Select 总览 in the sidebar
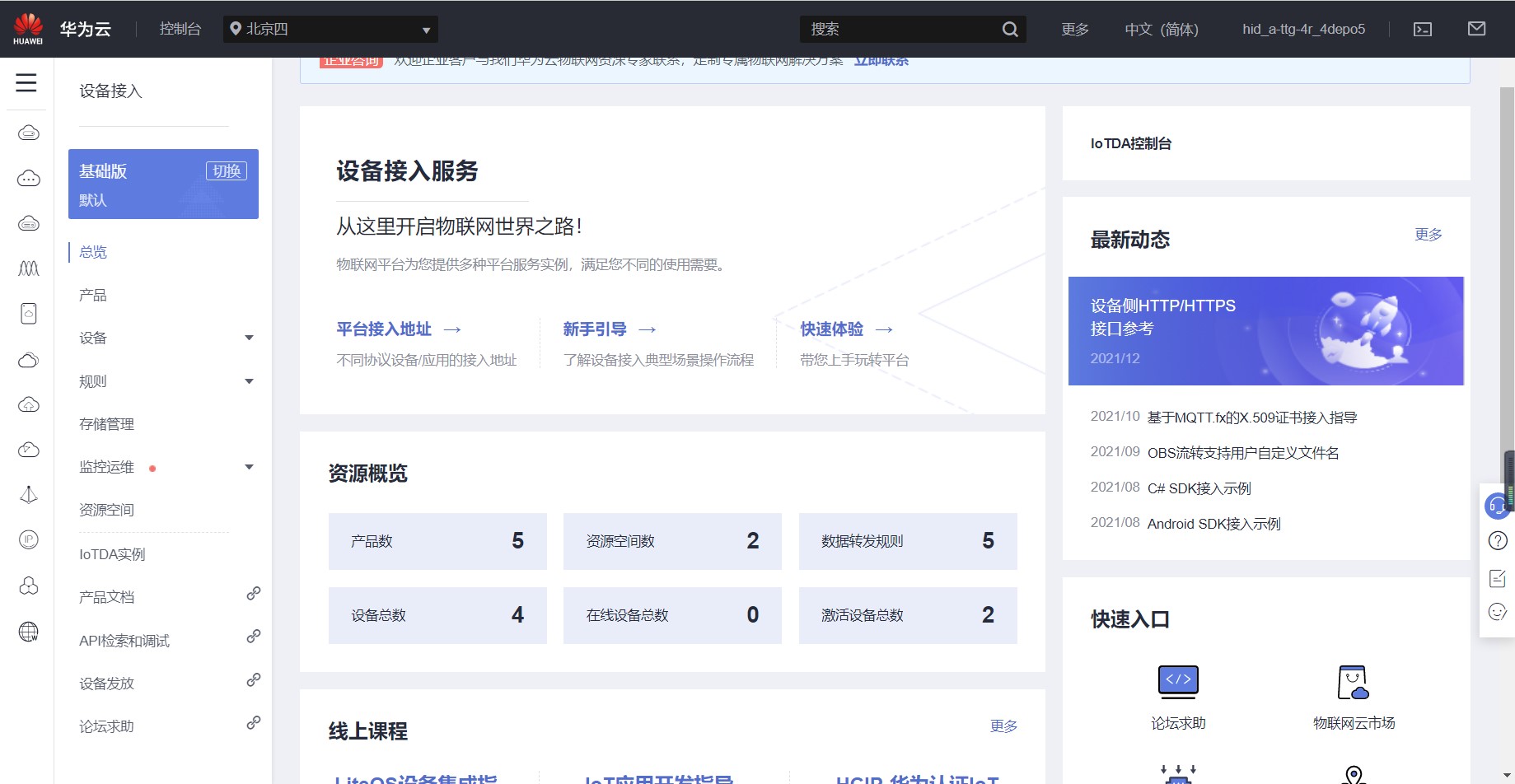 coord(93,252)
